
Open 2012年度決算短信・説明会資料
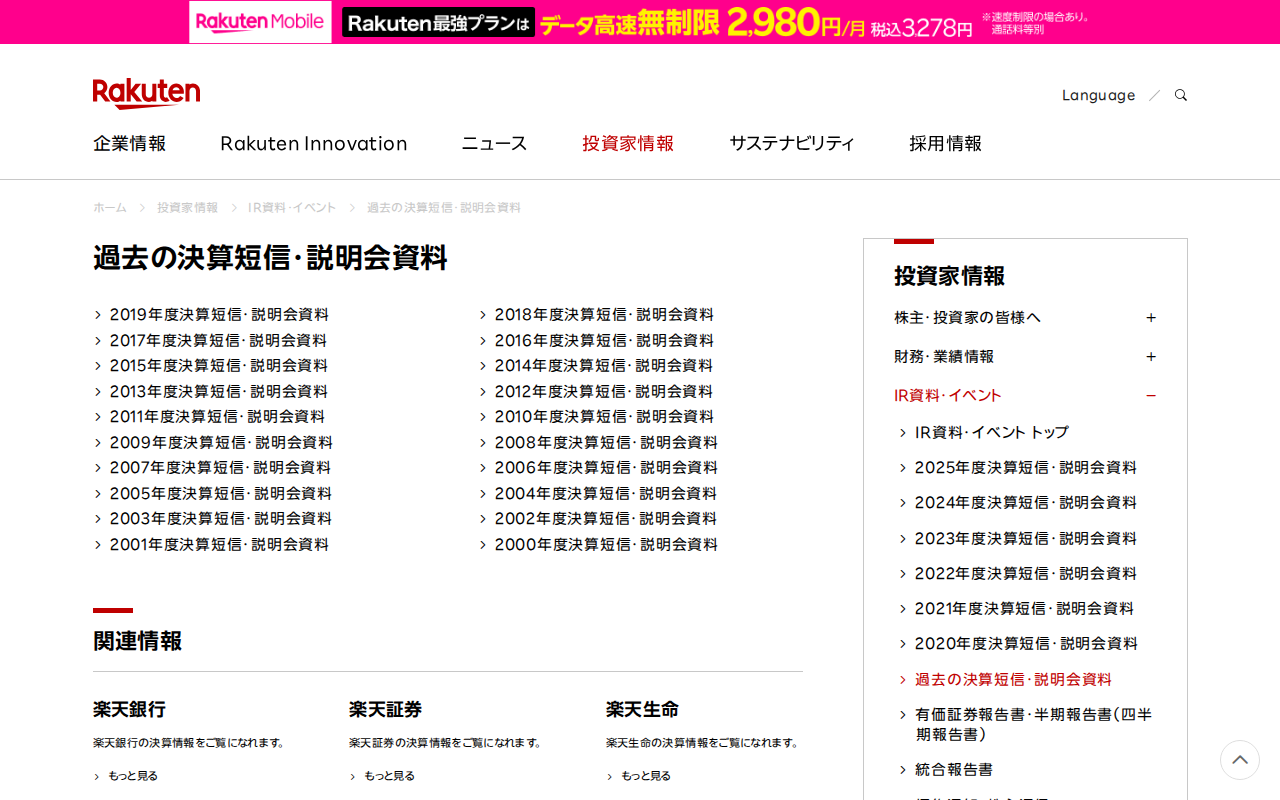click(604, 392)
